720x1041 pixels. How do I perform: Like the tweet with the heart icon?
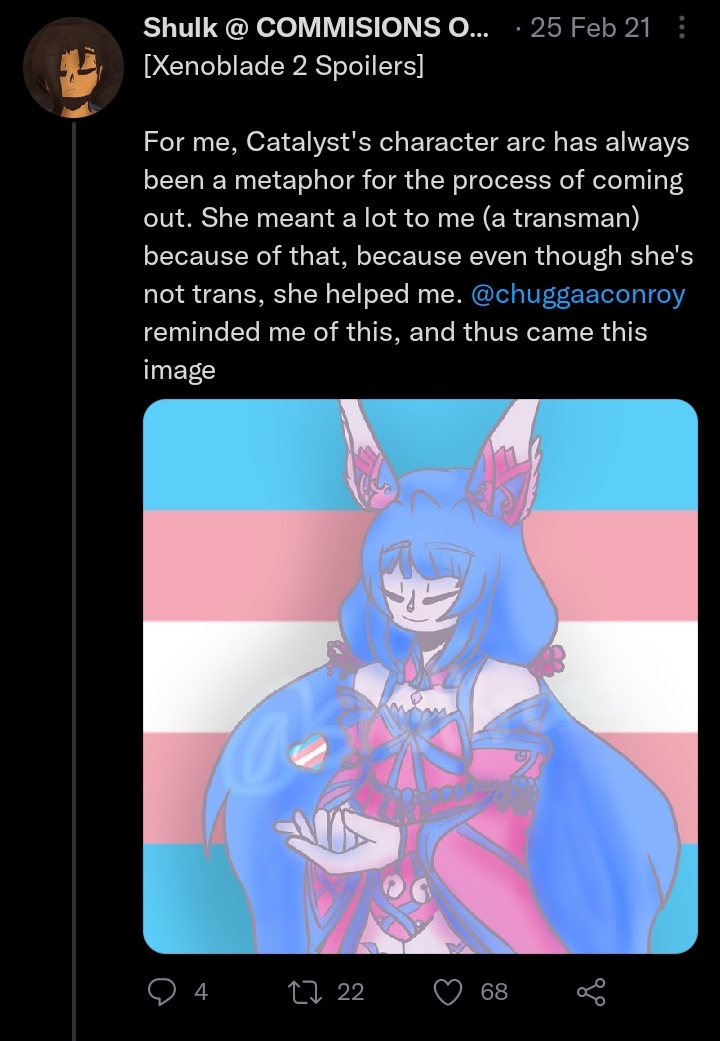pyautogui.click(x=448, y=991)
